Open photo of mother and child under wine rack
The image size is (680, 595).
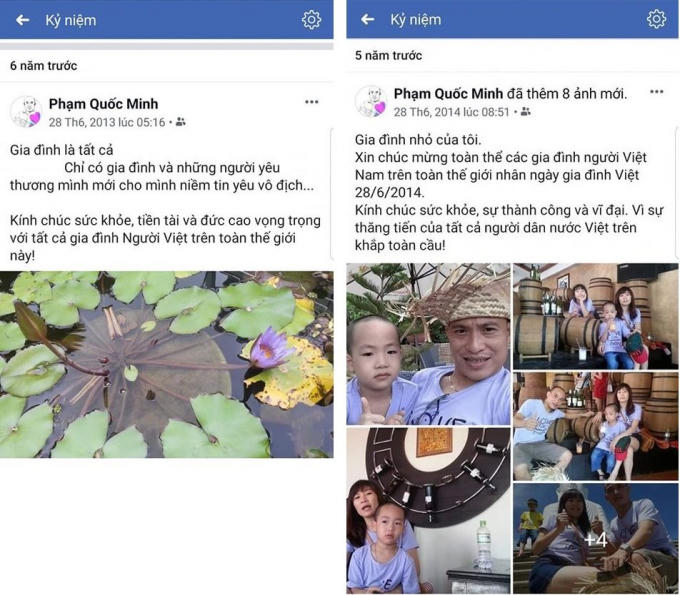click(428, 511)
